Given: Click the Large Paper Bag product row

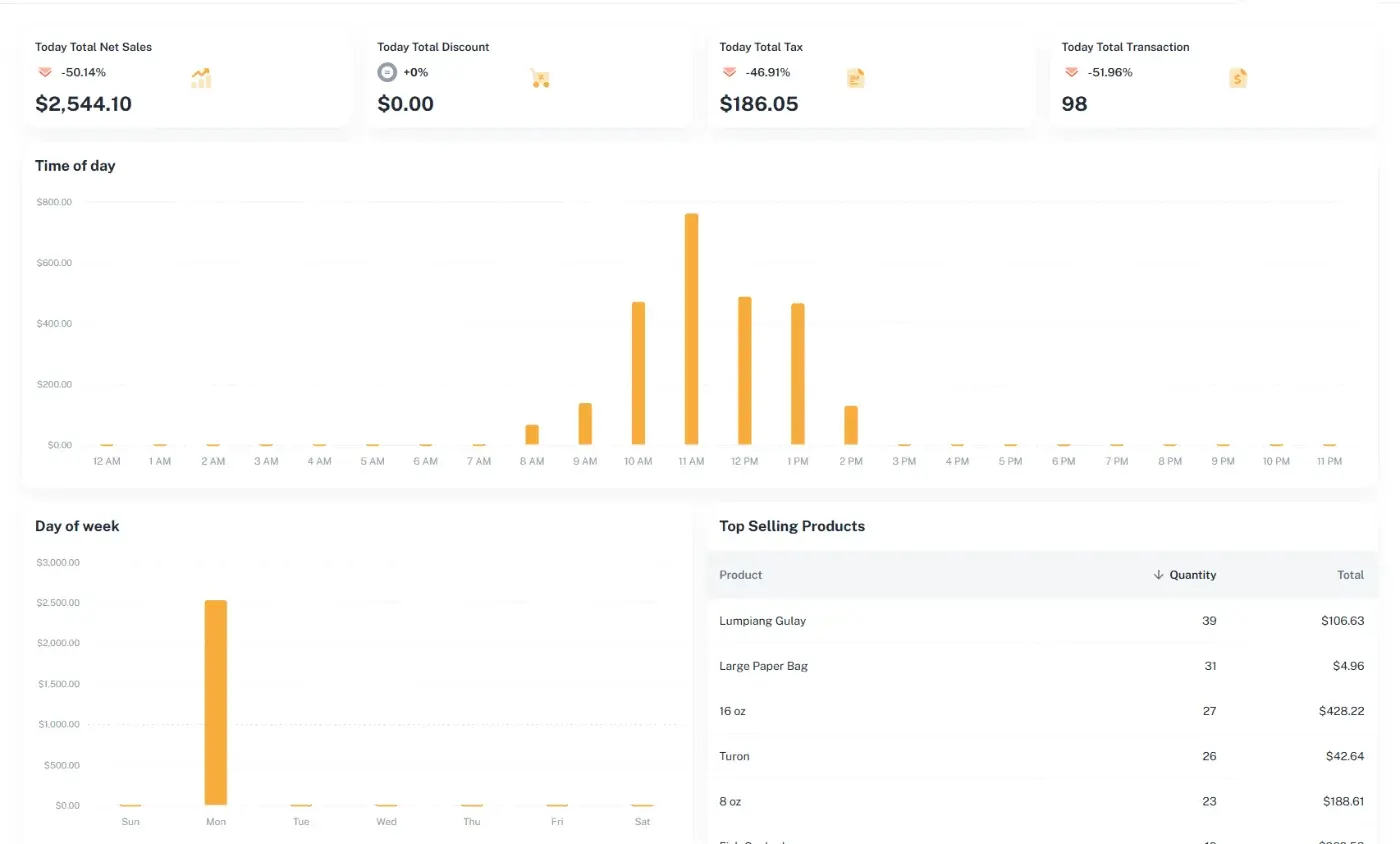Looking at the screenshot, I should pos(1042,666).
